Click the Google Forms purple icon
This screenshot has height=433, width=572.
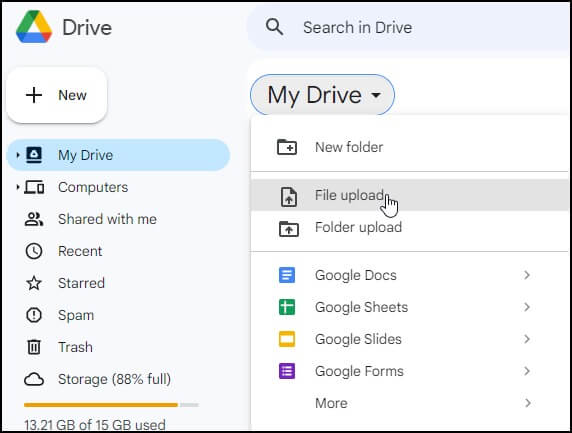(x=287, y=371)
